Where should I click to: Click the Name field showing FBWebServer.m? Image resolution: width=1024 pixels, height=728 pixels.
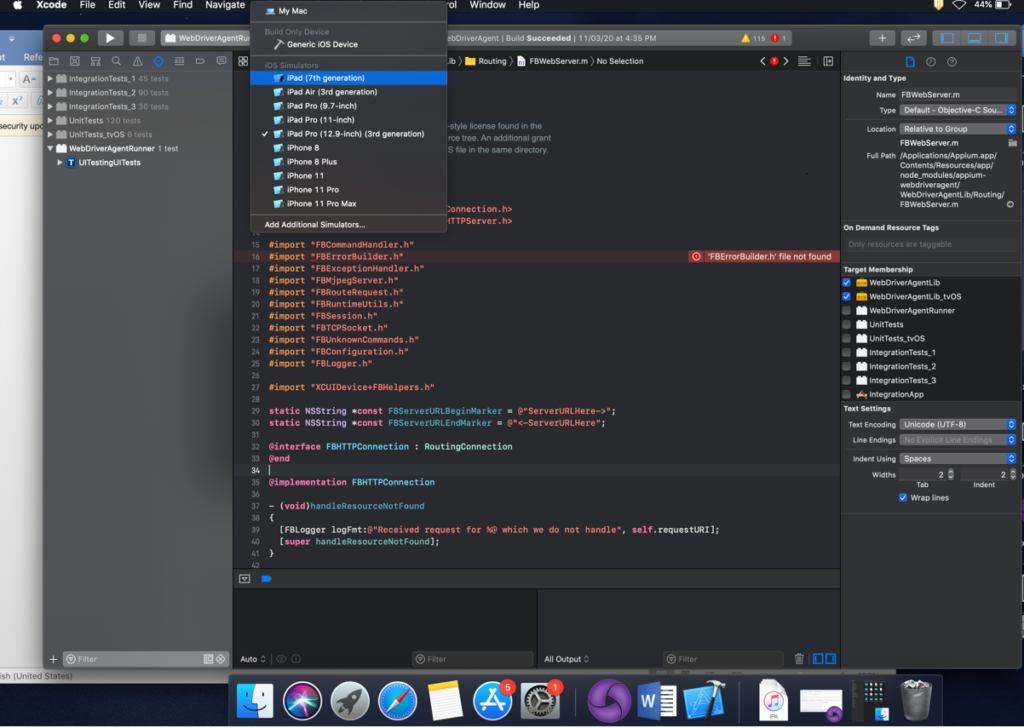957,95
